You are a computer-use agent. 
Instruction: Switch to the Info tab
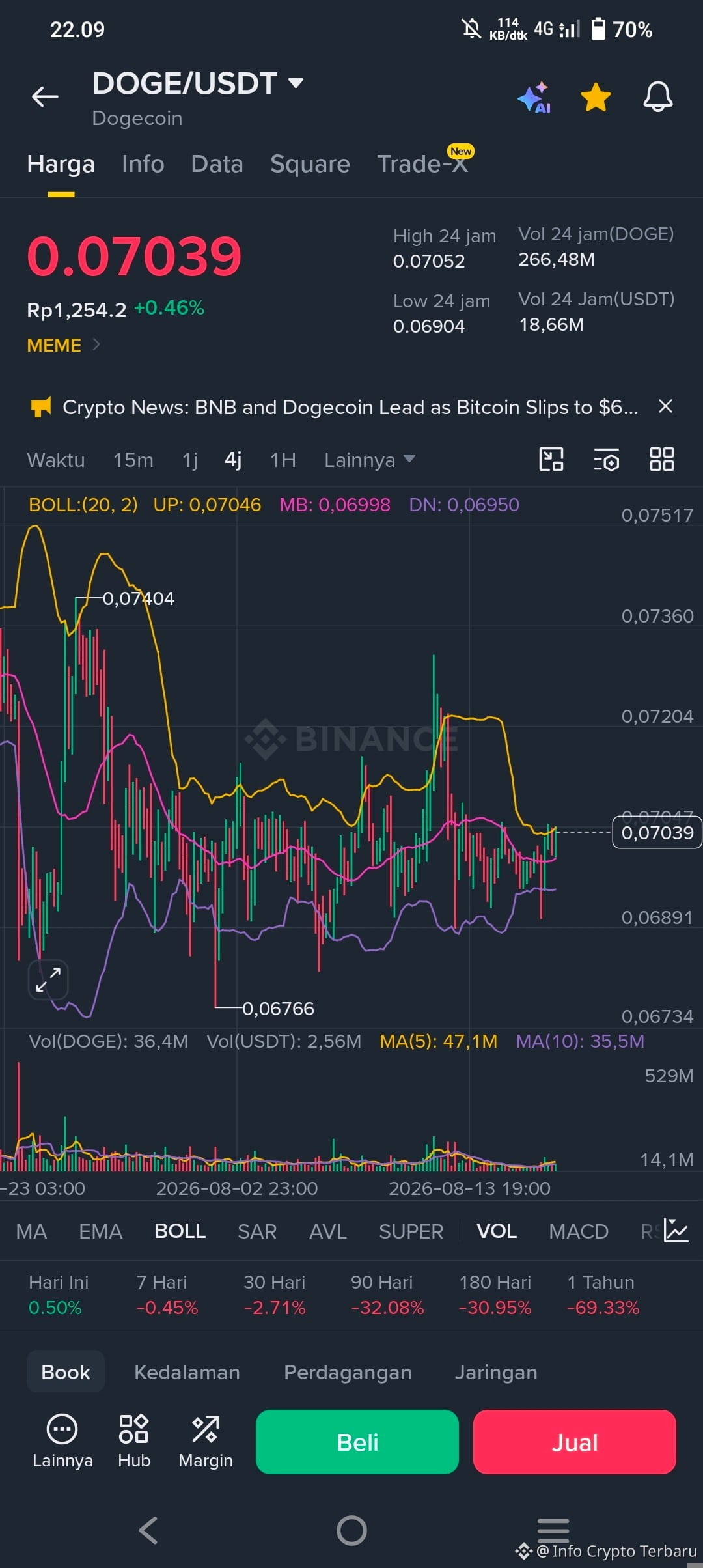point(143,164)
